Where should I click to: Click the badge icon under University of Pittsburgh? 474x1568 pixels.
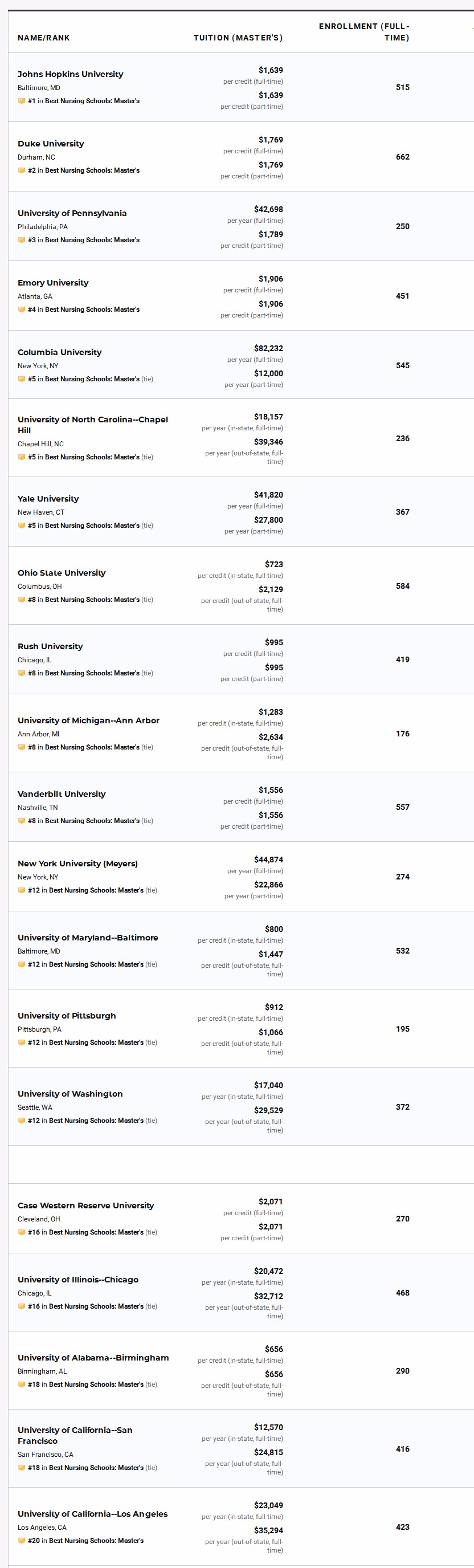click(21, 1042)
